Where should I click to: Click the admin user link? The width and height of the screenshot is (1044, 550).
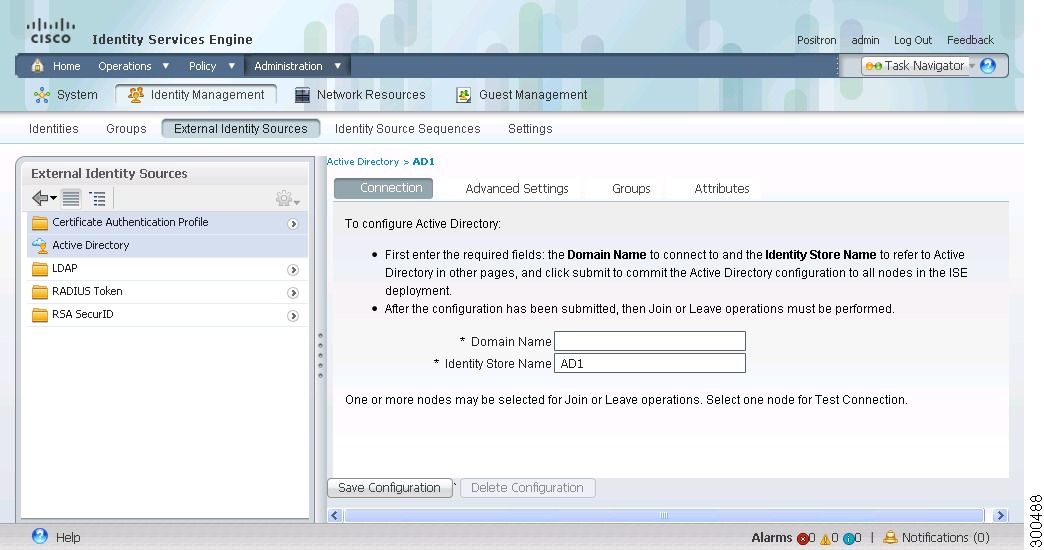[865, 40]
